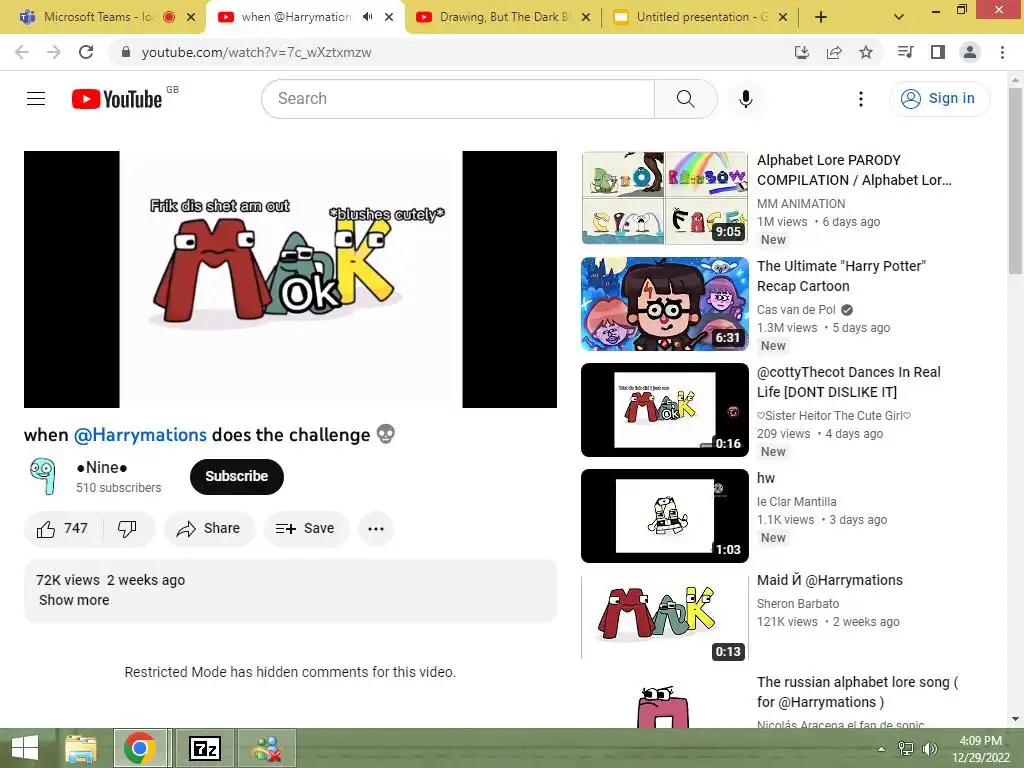This screenshot has height=768, width=1024.
Task: Start voice search with the microphone
Action: [x=745, y=99]
